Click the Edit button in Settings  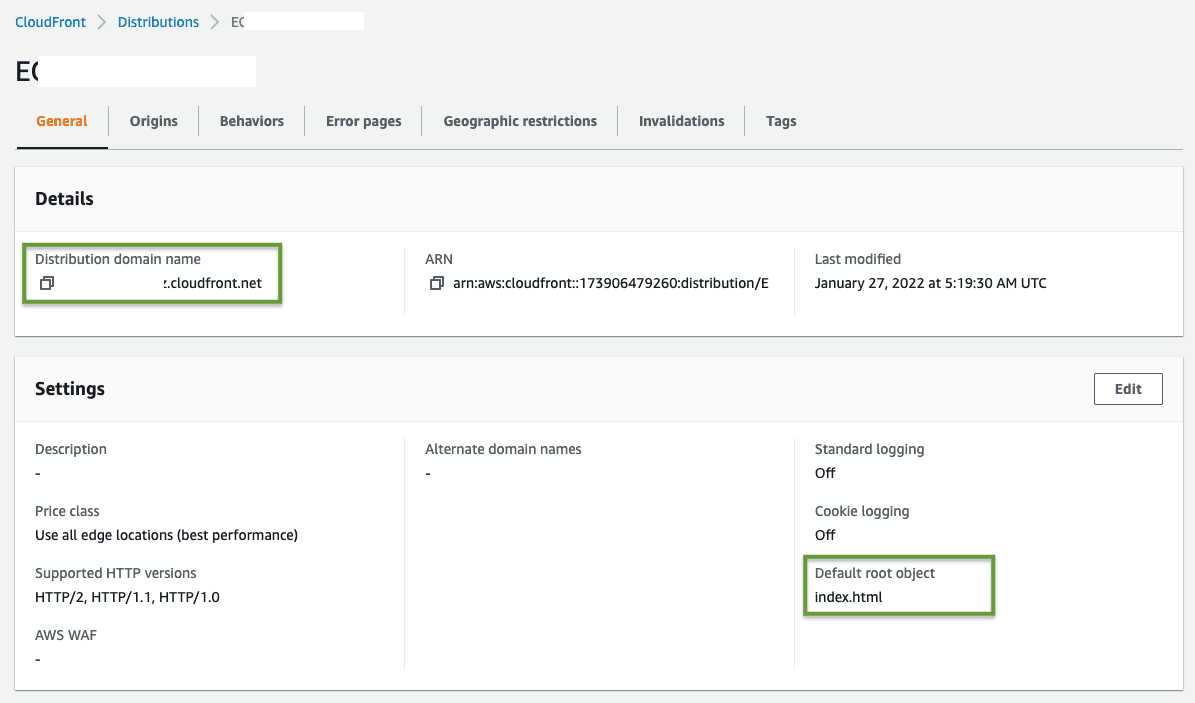pos(1128,388)
